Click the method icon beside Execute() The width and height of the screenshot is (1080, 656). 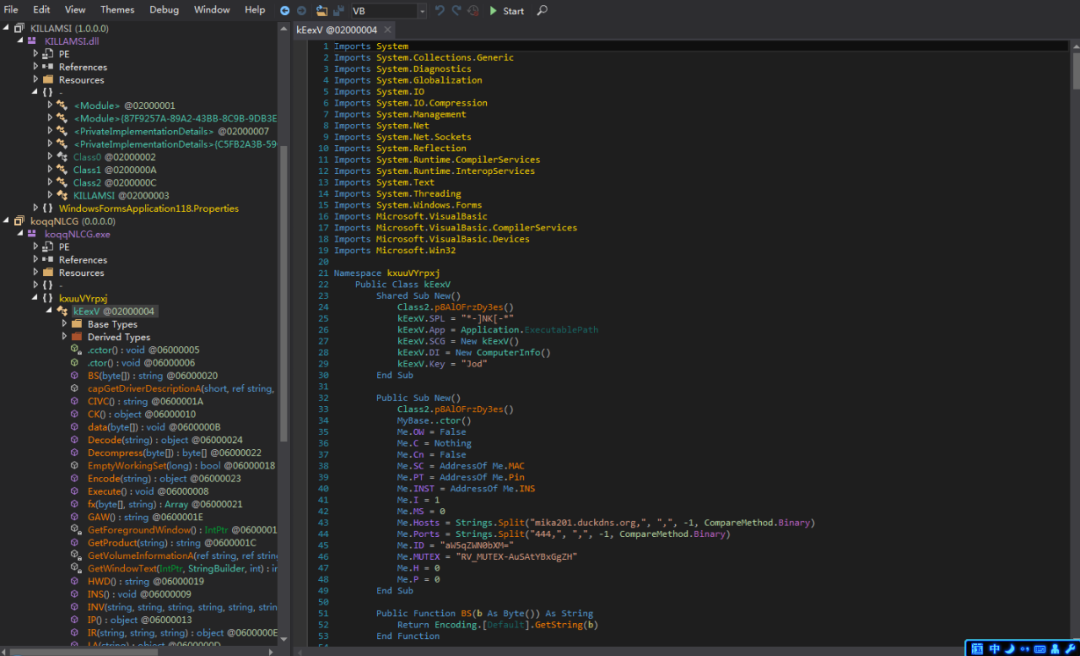tap(76, 491)
